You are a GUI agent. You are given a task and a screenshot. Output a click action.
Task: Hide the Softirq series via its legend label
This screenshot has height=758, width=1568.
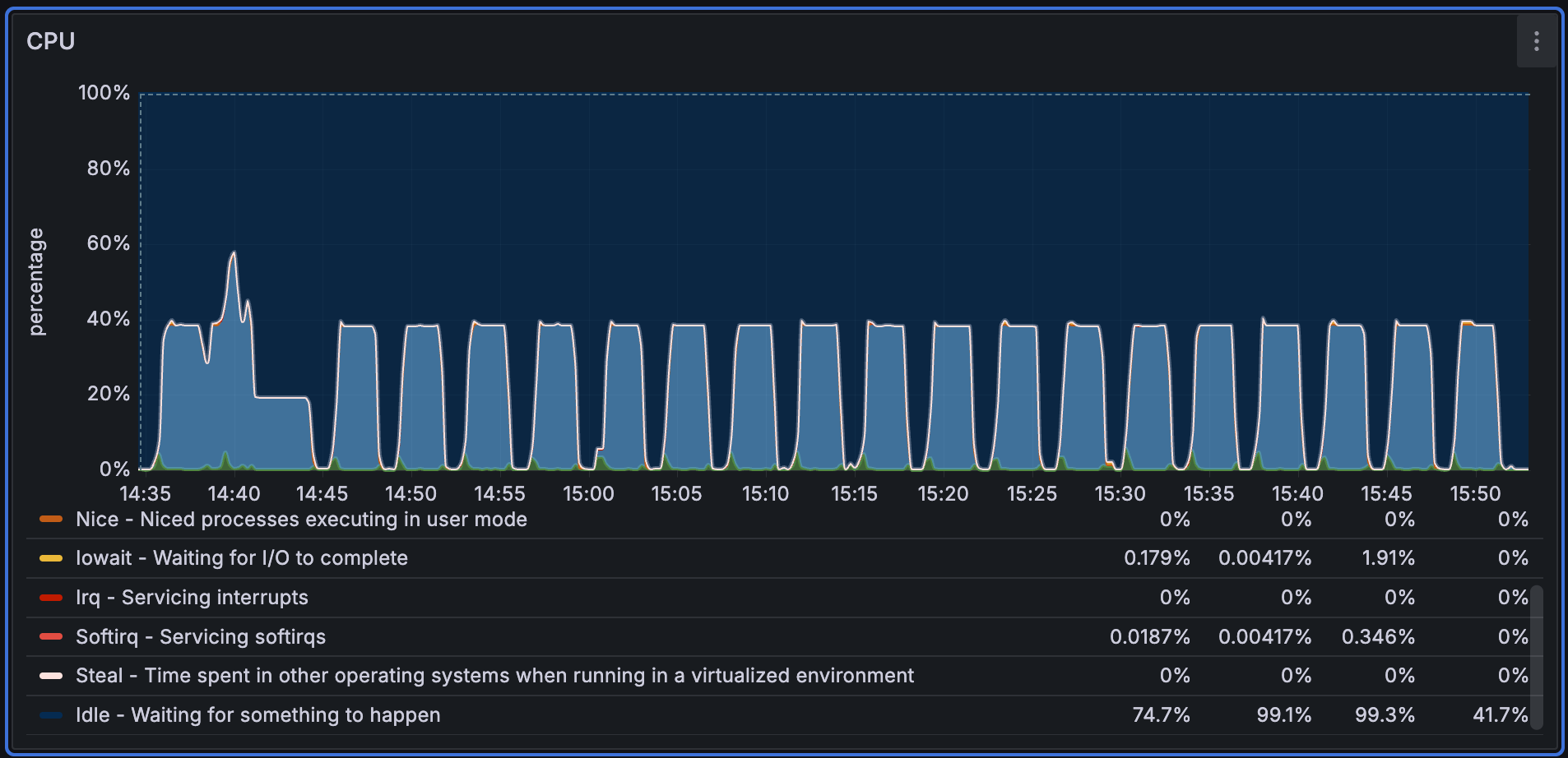point(200,636)
